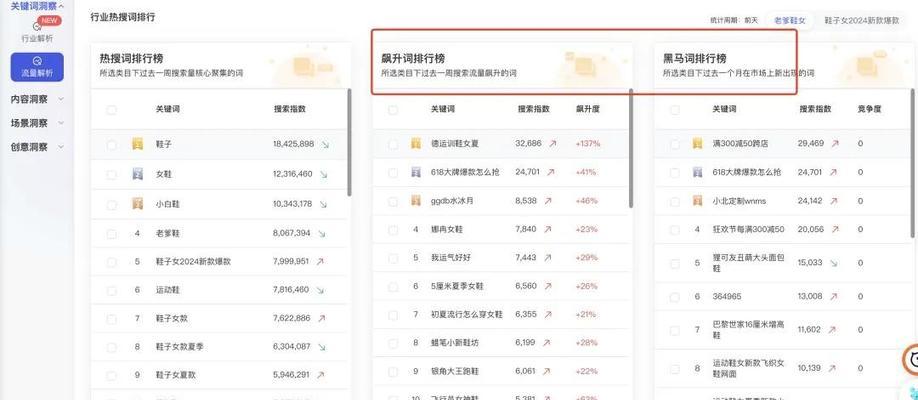The image size is (918, 400).
Task: Click up-trend arrow next to 6,199
Action: coord(547,343)
